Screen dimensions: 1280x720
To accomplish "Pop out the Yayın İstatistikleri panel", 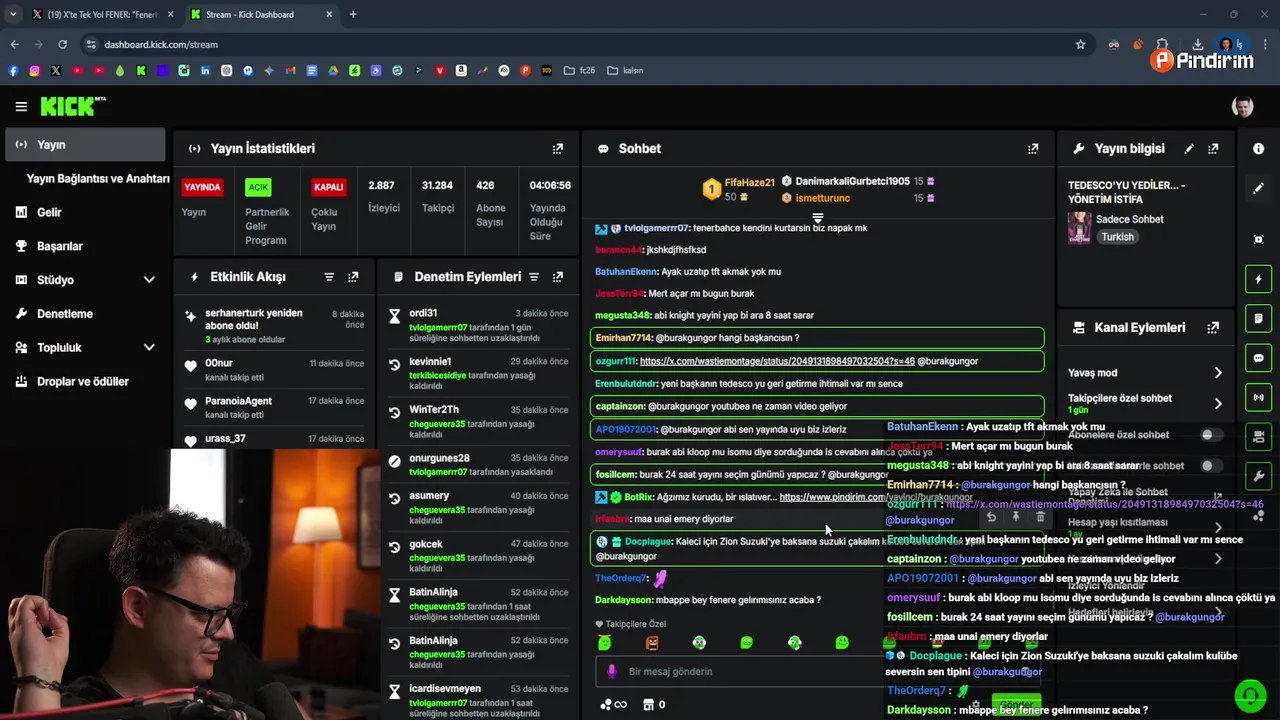I will (x=558, y=148).
